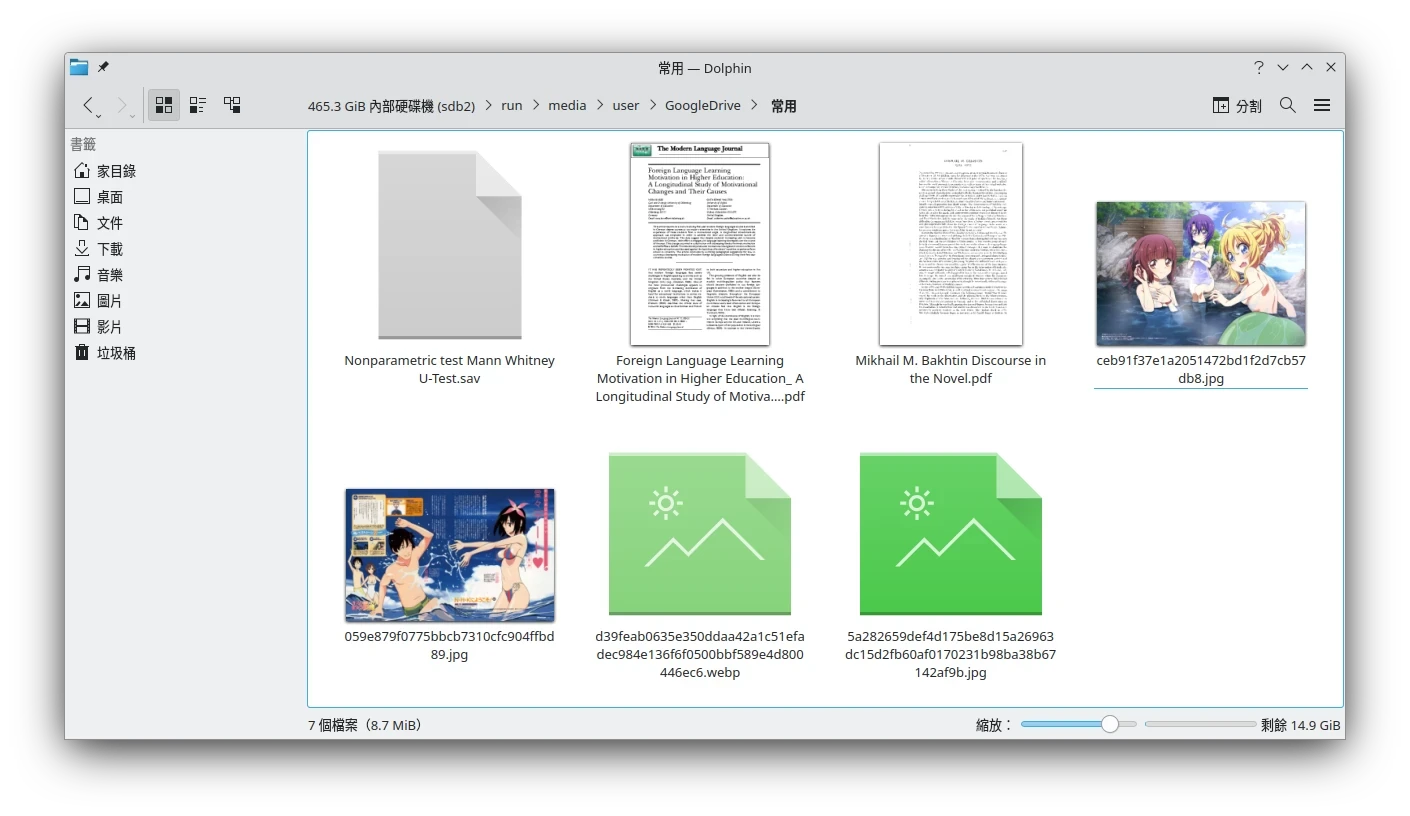Click the documents icon beside 文件
This screenshot has height=816, width=1410.
(x=82, y=223)
